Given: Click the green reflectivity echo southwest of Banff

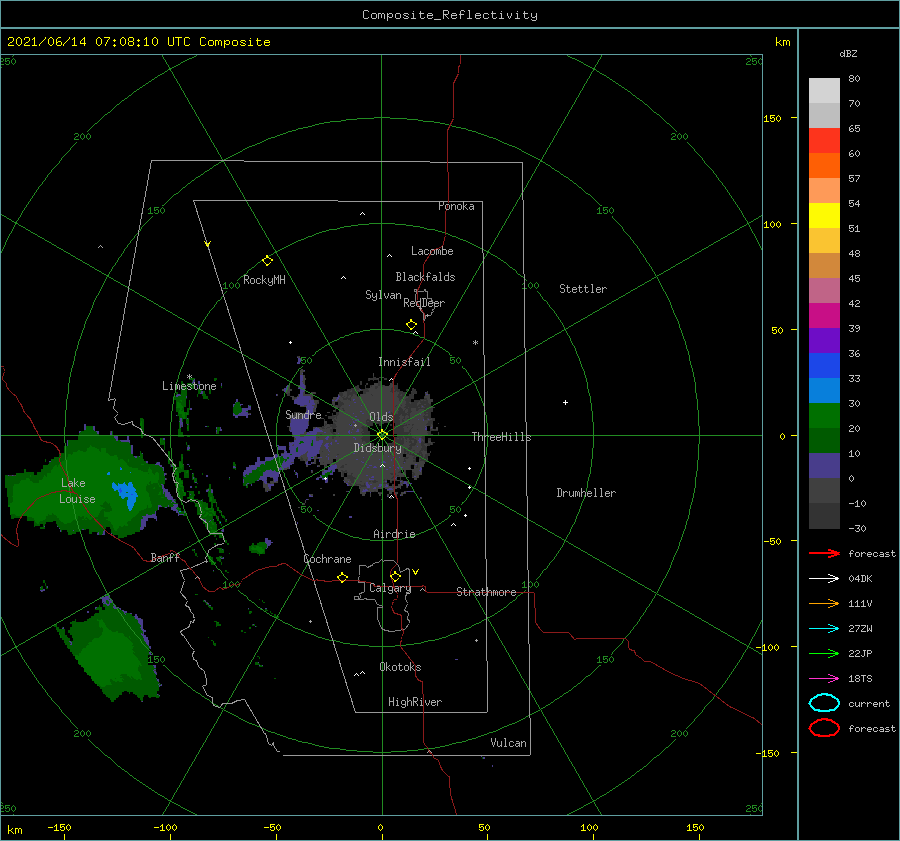Looking at the screenshot, I should pyautogui.click(x=112, y=653).
